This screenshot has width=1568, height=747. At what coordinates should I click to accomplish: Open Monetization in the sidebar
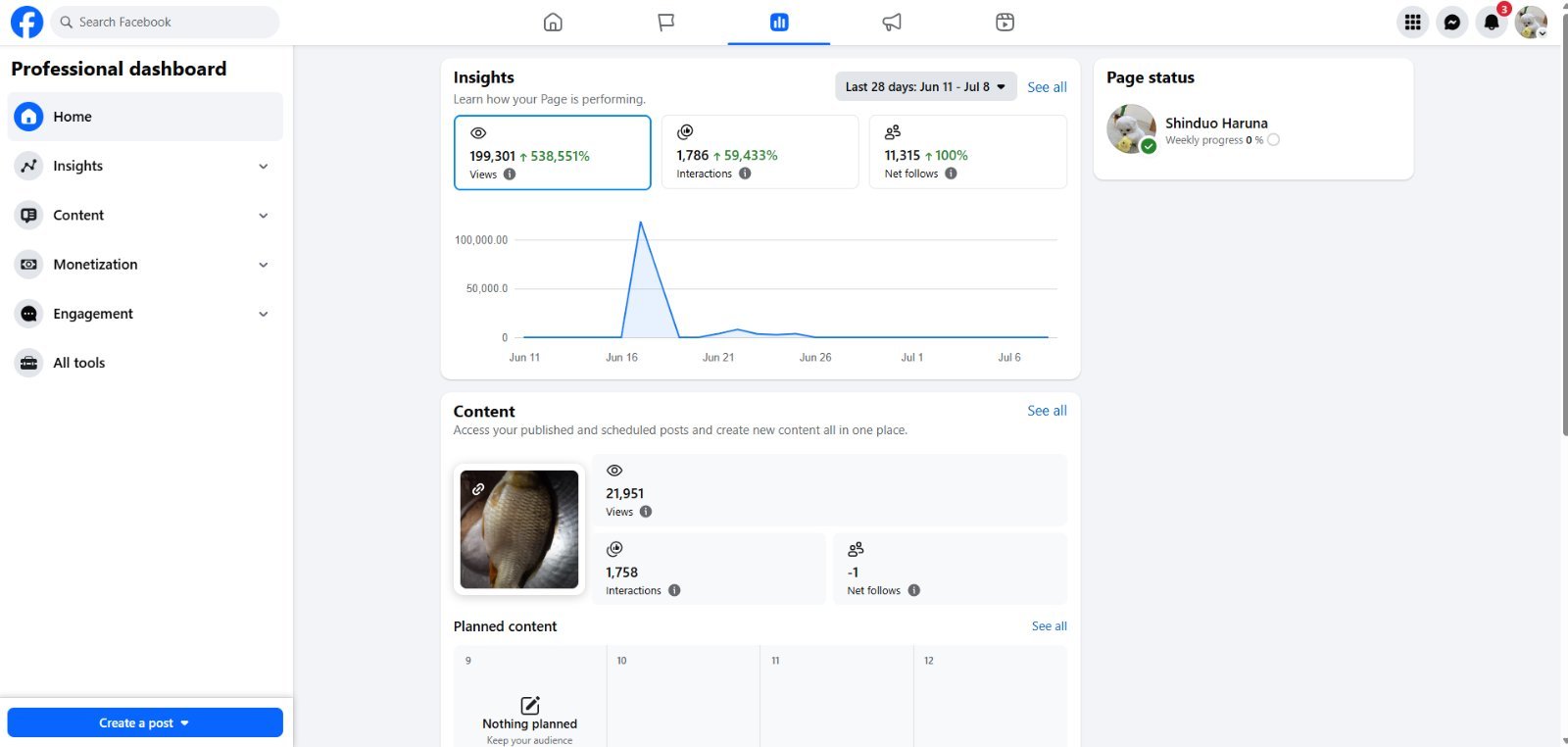(x=145, y=265)
